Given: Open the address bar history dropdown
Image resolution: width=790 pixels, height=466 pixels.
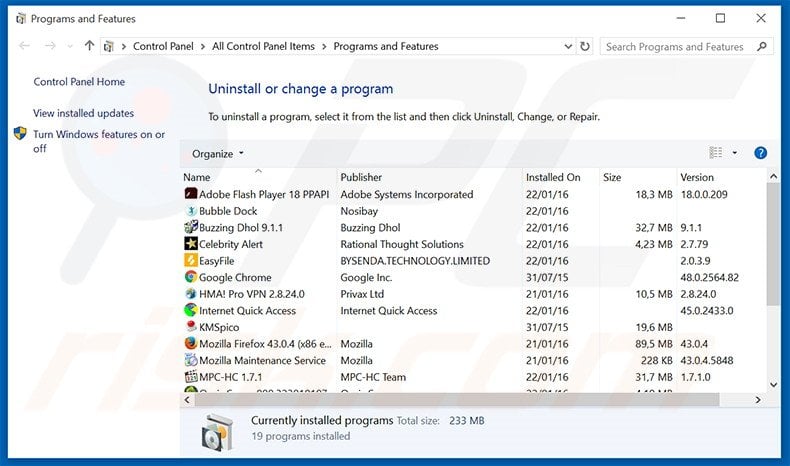Looking at the screenshot, I should tap(568, 46).
